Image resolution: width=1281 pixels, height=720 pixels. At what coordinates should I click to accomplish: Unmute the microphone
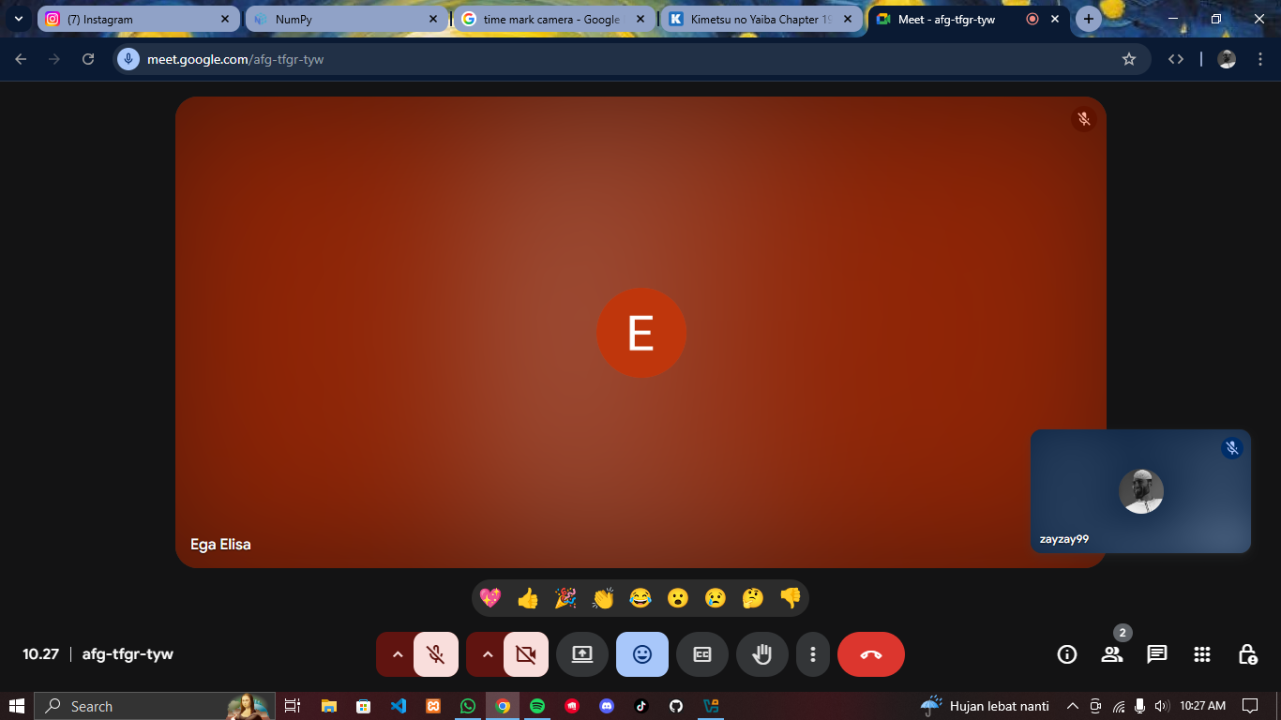436,655
